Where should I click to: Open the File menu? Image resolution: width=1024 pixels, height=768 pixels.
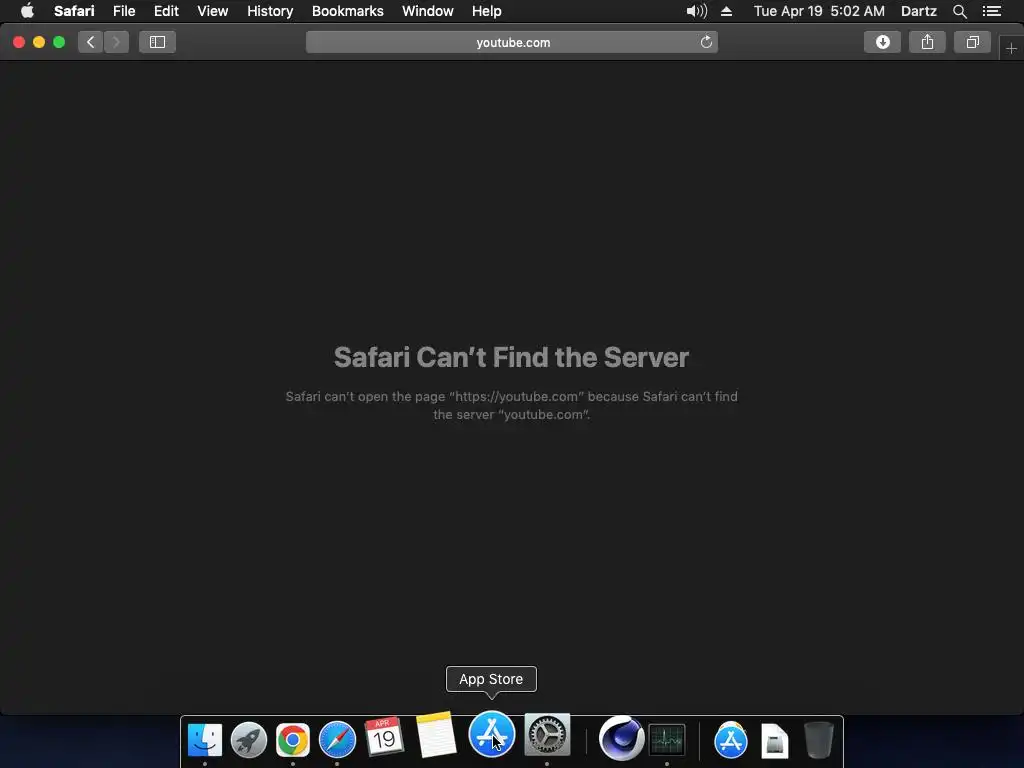coord(124,11)
